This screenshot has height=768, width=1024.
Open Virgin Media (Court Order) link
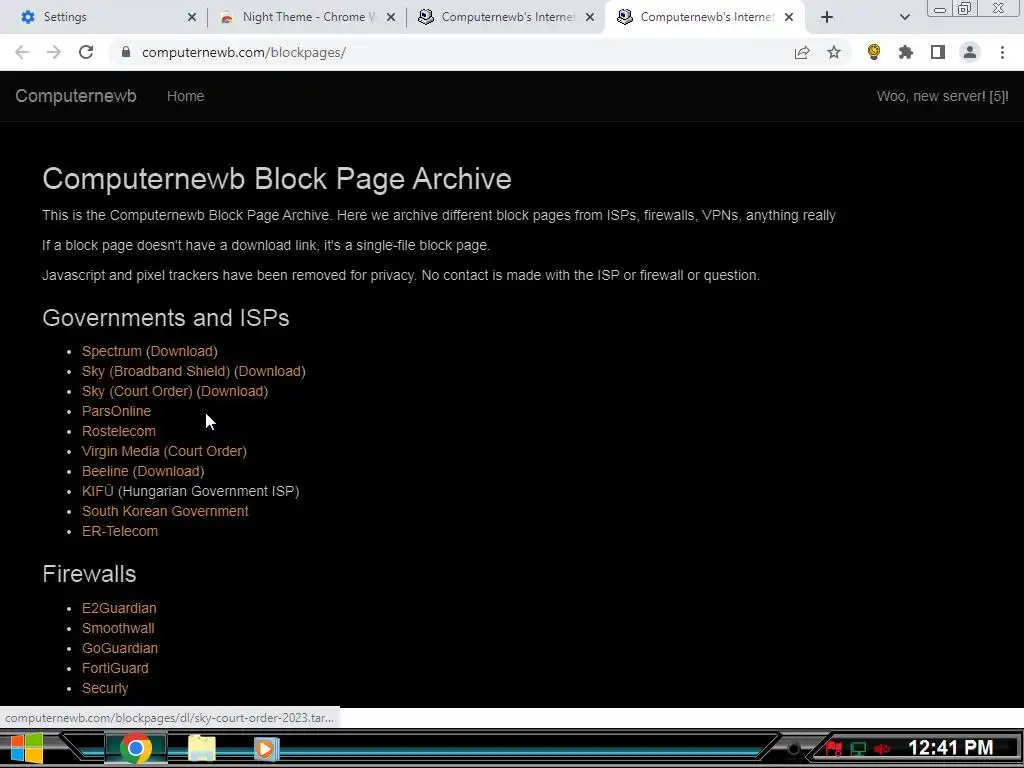tap(164, 451)
